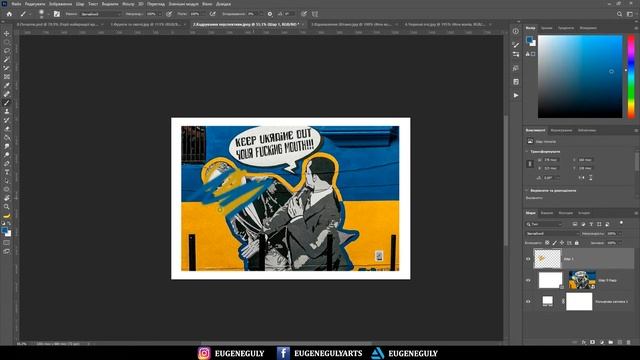This screenshot has width=640, height=360.
Task: Switch to the Канали tab
Action: click(547, 213)
